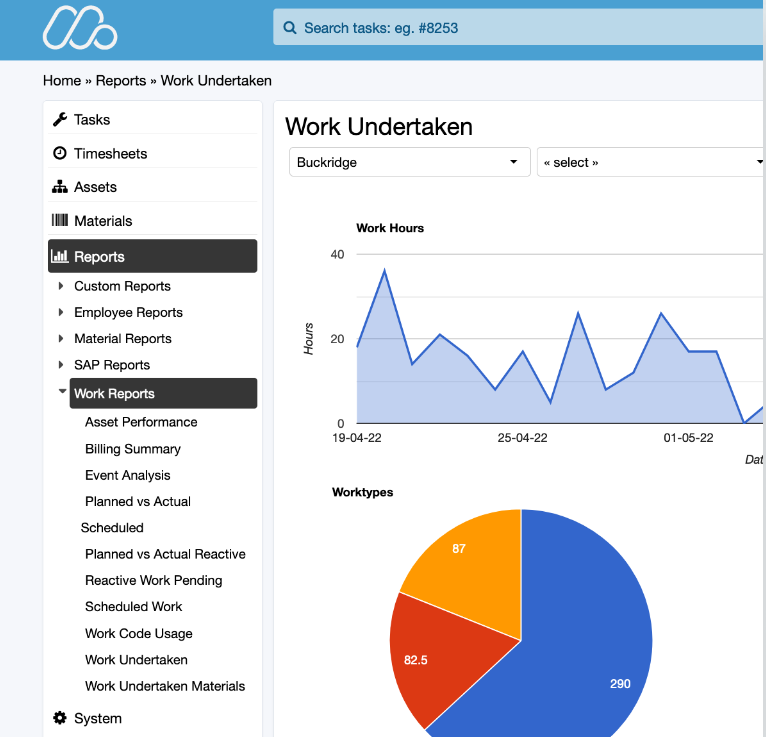Click the search magnifier icon
The height and width of the screenshot is (737, 766).
point(290,28)
